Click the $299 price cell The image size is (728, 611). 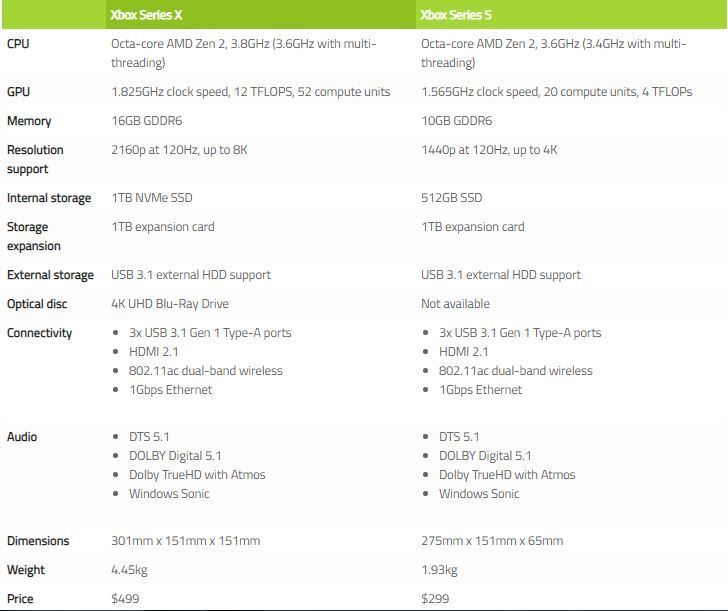coord(435,599)
